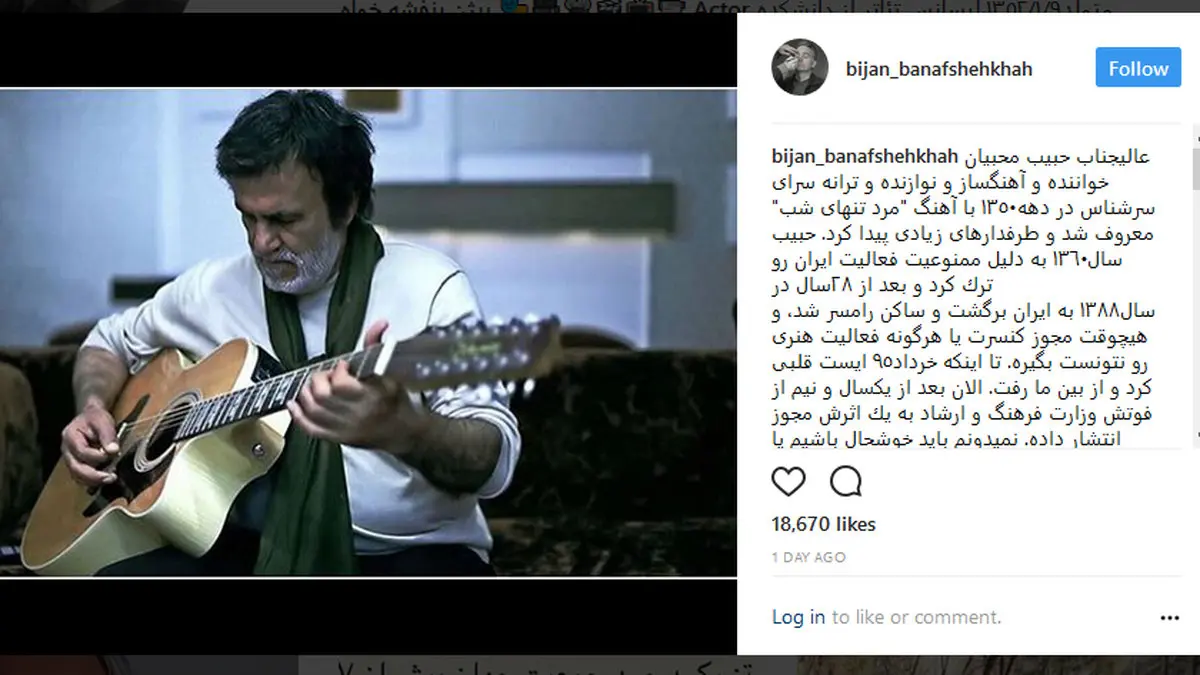The image size is (1200, 675).
Task: Open bijan_banafshehkhah's round profile picture
Action: point(800,68)
